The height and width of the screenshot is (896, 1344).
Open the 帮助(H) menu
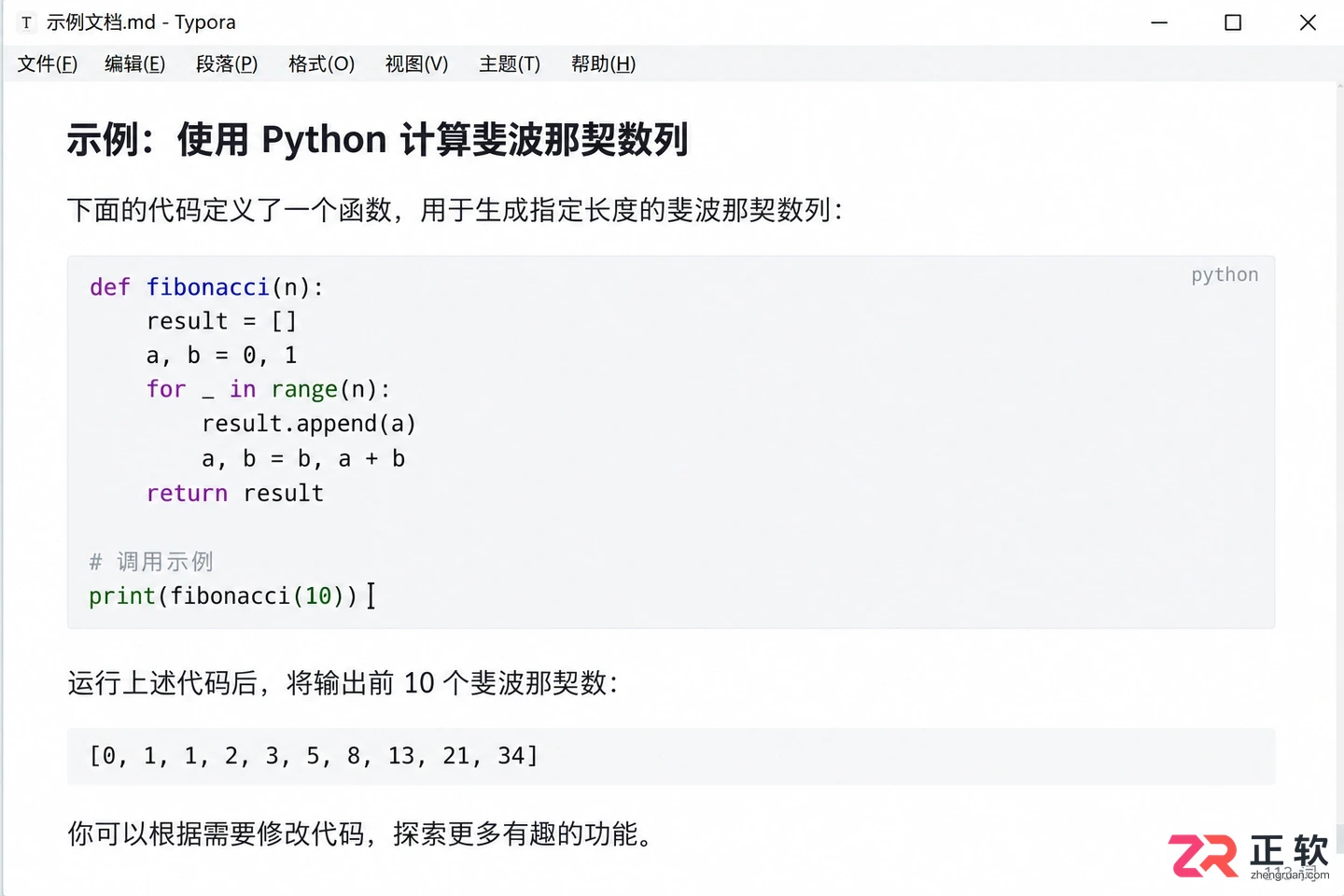pyautogui.click(x=603, y=63)
